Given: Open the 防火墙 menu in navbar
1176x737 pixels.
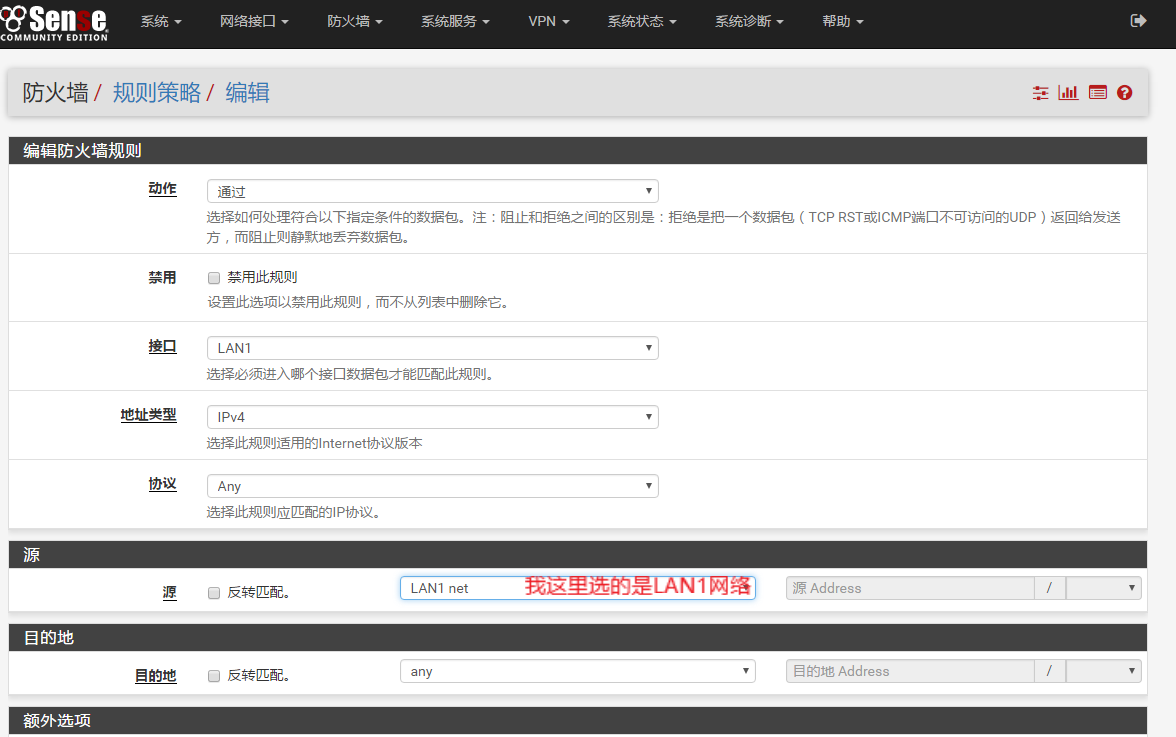Looking at the screenshot, I should [x=354, y=21].
